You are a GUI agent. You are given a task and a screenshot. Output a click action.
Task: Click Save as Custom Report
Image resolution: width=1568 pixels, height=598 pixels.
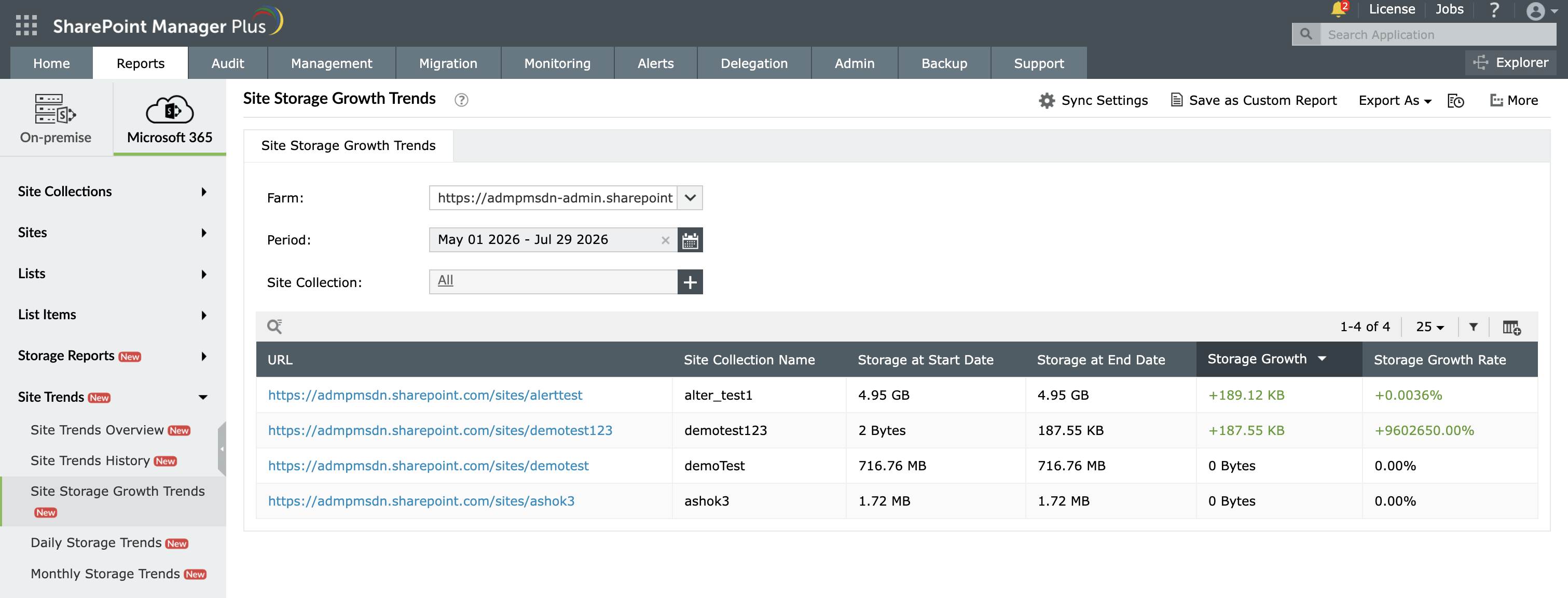click(x=1253, y=101)
